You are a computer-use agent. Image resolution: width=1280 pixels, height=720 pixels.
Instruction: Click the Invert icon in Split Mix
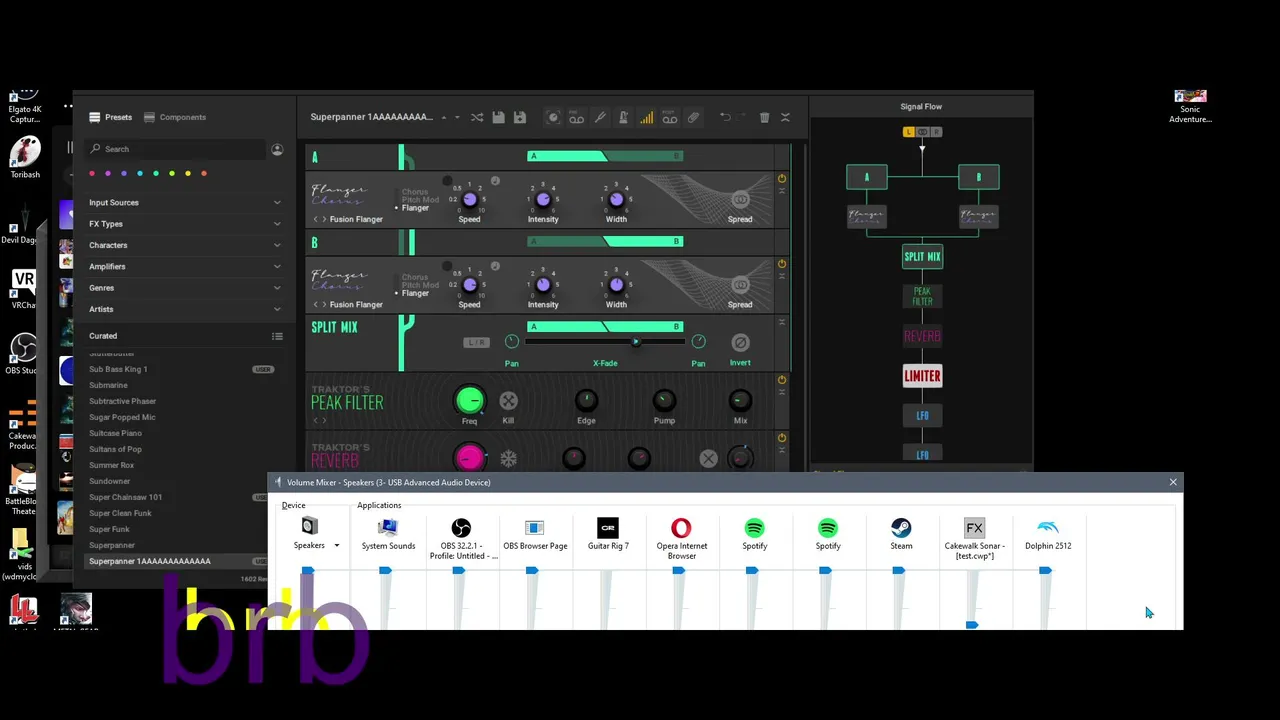740,342
